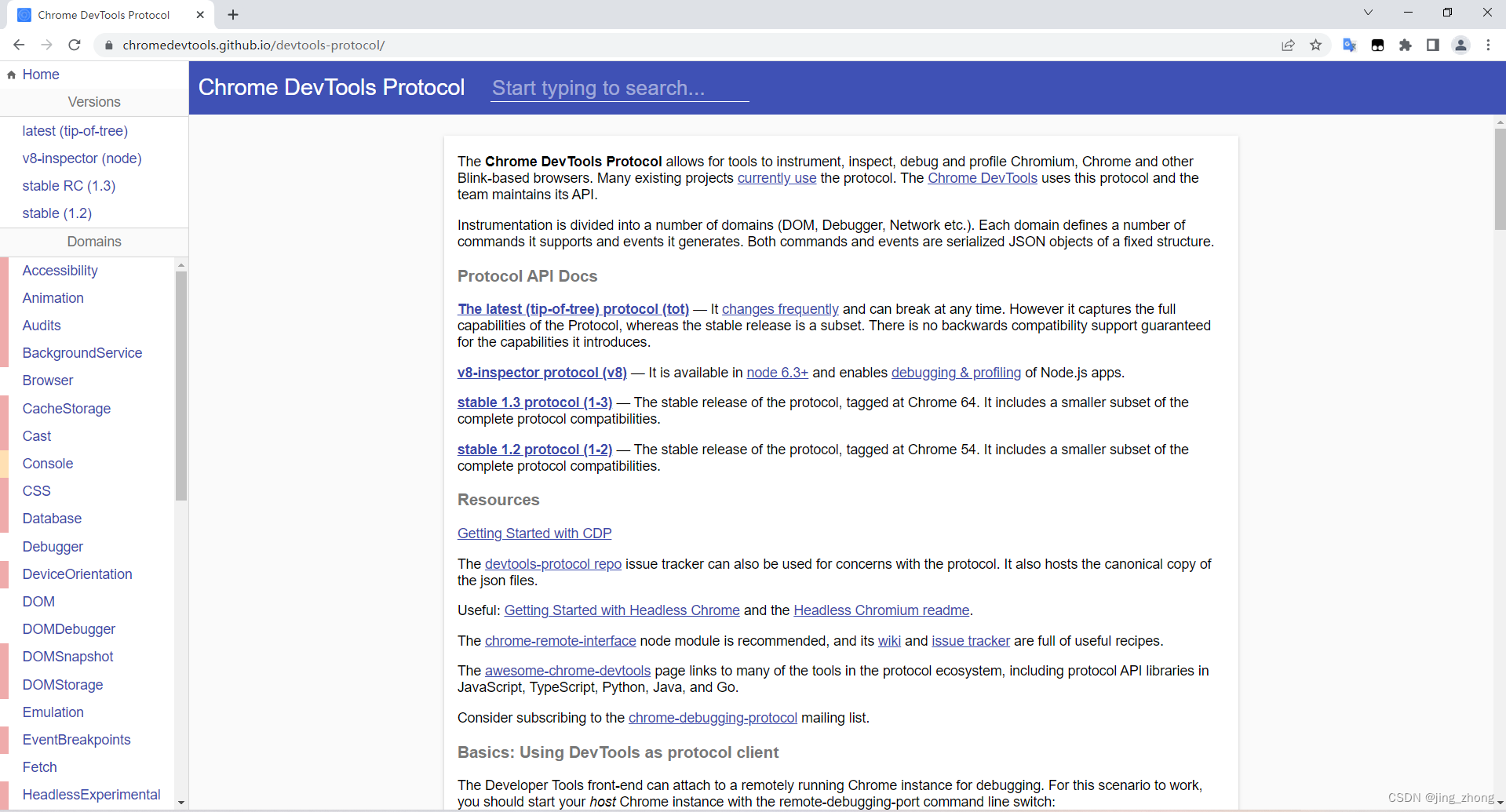Toggle the browser side panel icon

coord(1432,45)
